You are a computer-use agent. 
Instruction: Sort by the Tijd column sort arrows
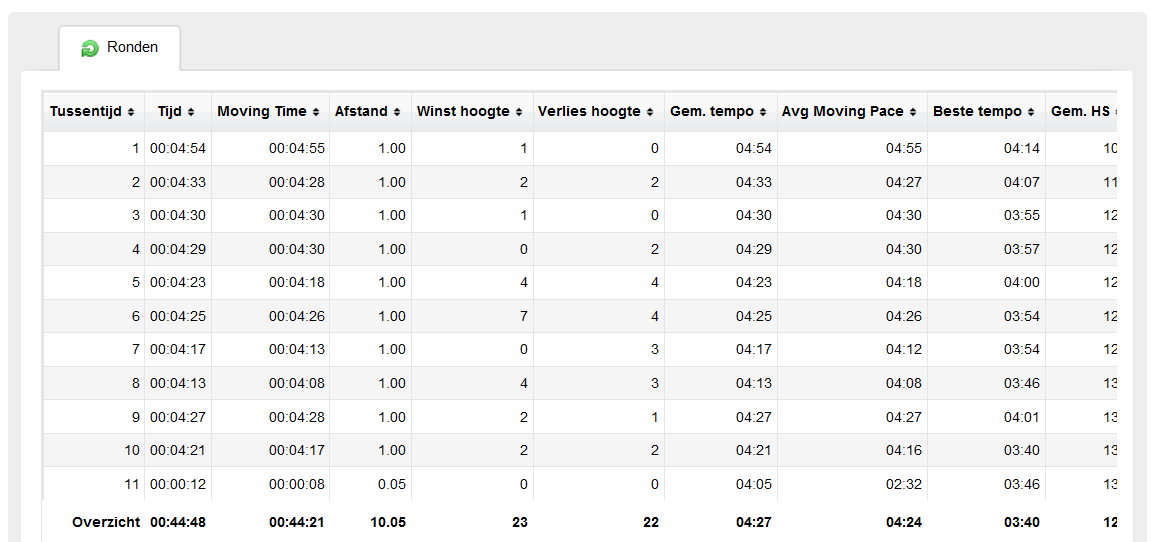click(191, 112)
